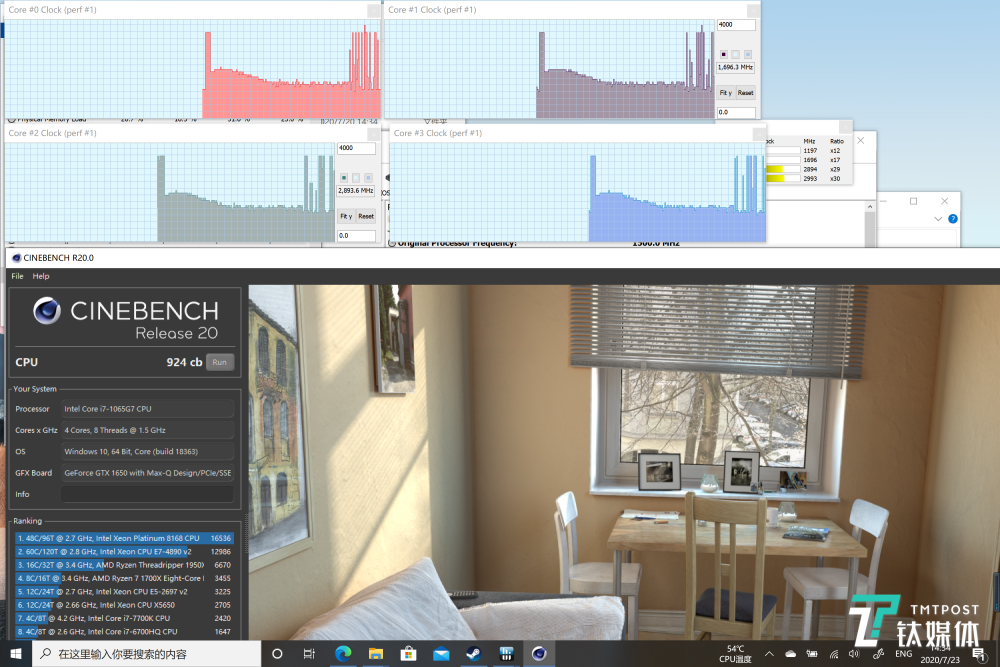This screenshot has width=1000, height=667.
Task: Maximize the small background window
Action: coord(913,202)
